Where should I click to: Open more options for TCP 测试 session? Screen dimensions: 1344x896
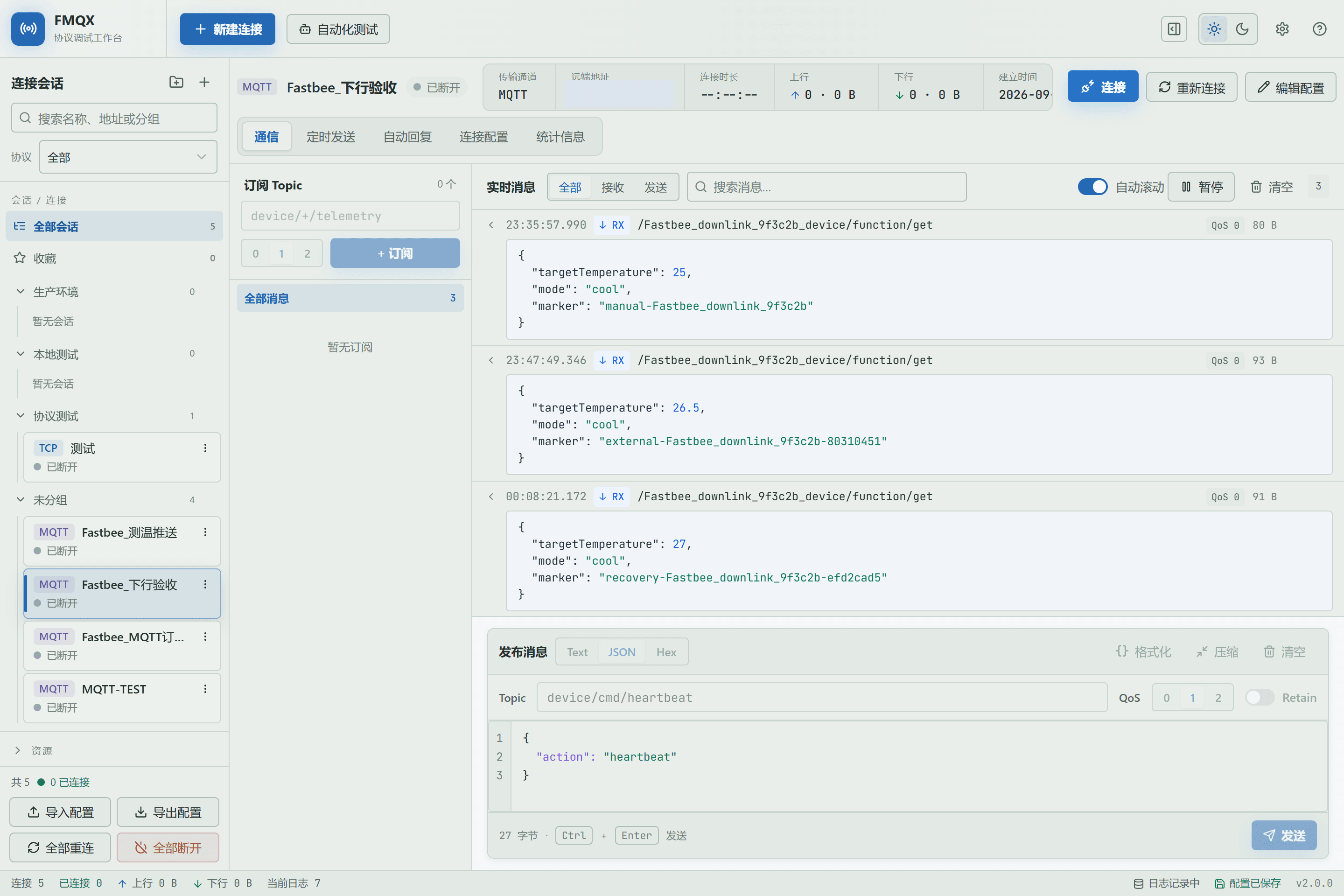205,448
